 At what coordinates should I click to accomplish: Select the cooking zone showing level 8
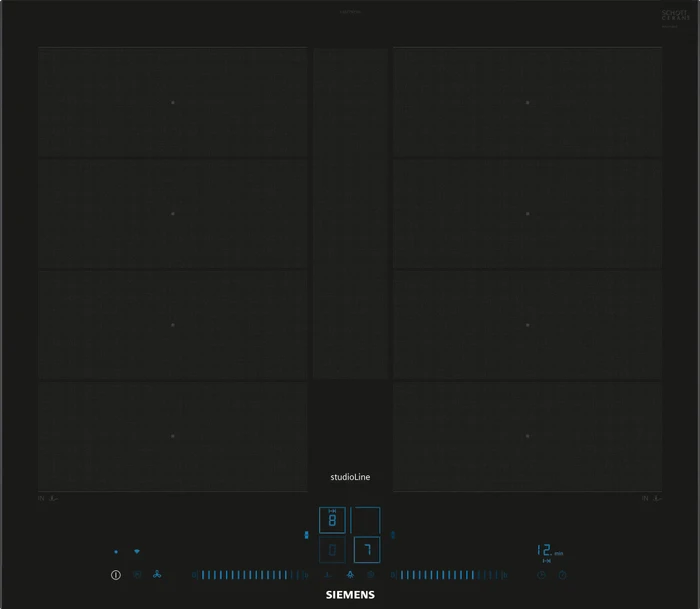point(332,520)
